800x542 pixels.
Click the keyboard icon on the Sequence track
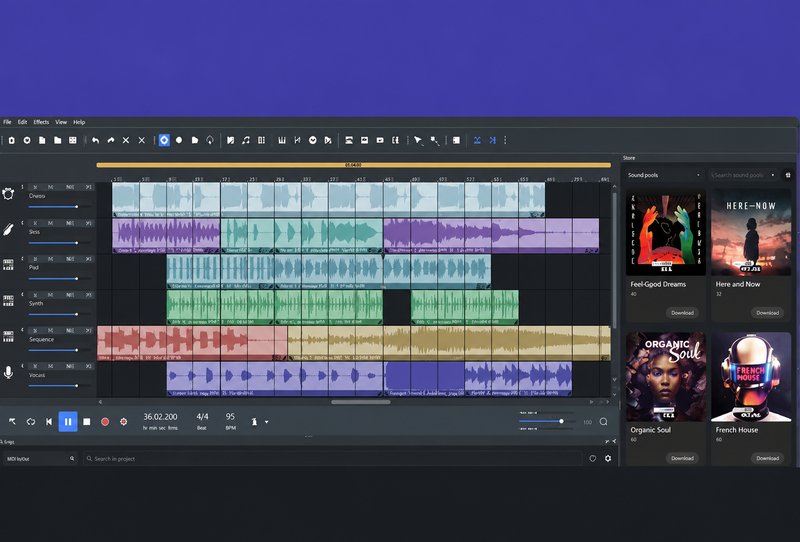[8, 336]
